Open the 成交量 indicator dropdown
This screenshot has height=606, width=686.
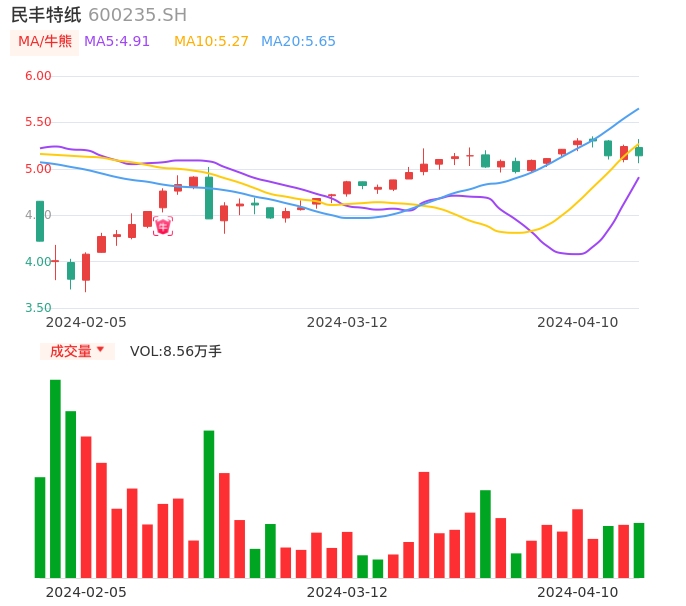tap(77, 351)
